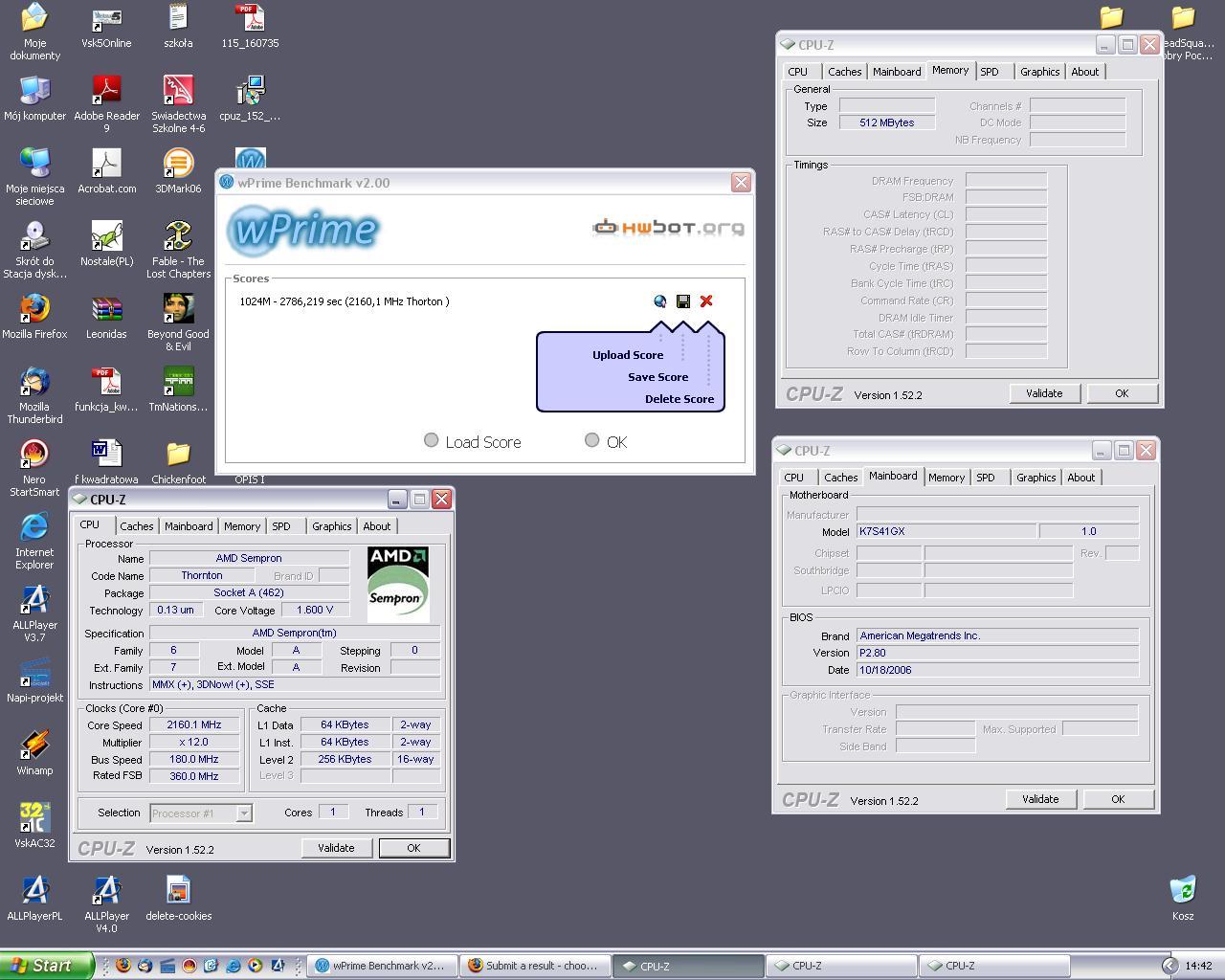The width and height of the screenshot is (1225, 980).
Task: Open the Mozilla Firefox desktop icon
Action: pos(34,317)
